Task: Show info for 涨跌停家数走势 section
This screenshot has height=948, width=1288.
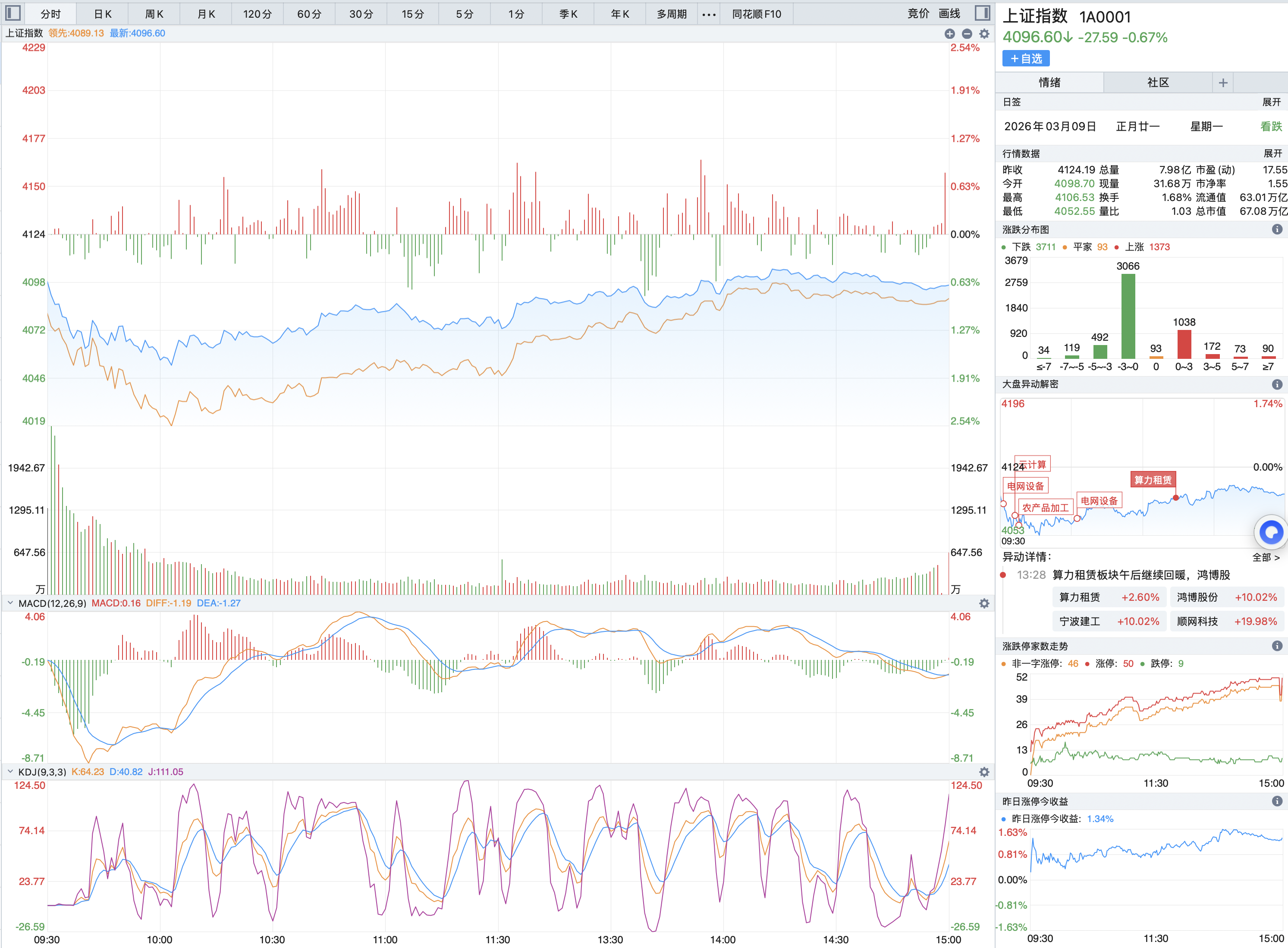Action: point(1277,646)
